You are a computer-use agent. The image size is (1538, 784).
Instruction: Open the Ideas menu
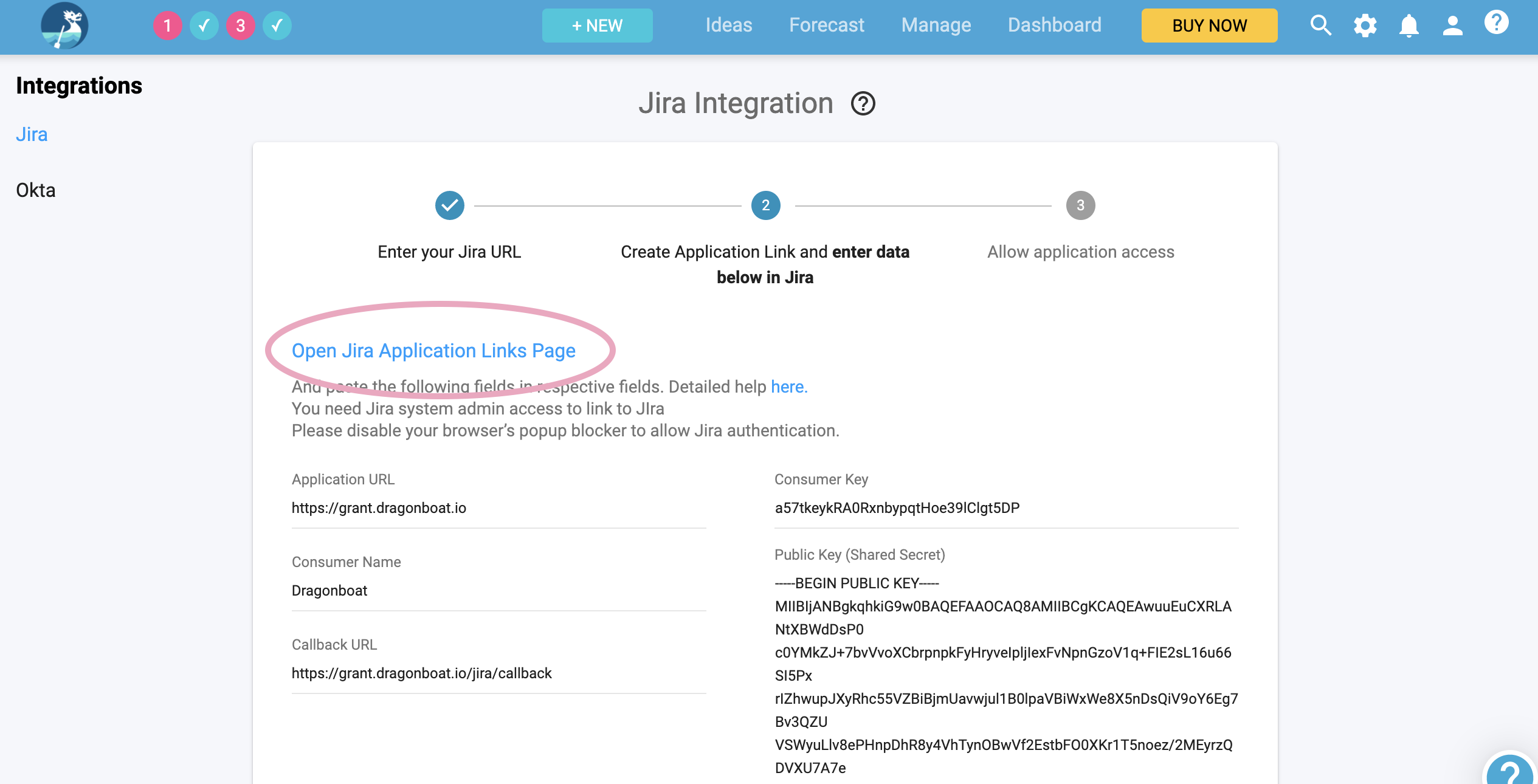pos(729,25)
